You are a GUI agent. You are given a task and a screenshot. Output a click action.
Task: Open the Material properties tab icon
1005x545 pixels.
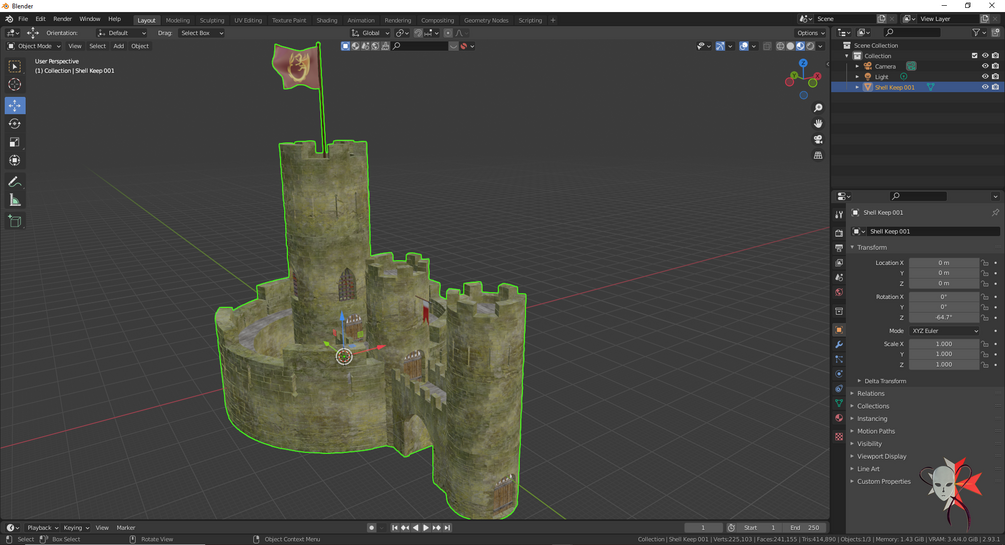839,418
